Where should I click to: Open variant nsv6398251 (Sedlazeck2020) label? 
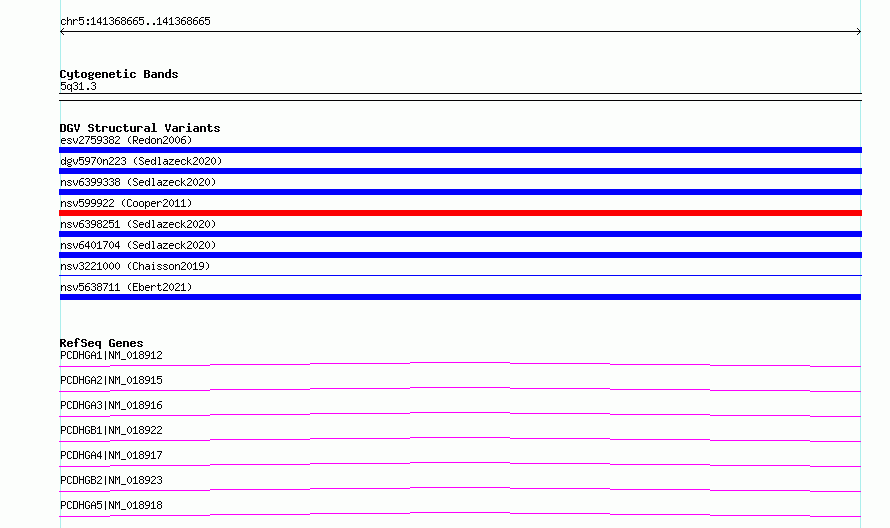coord(138,224)
